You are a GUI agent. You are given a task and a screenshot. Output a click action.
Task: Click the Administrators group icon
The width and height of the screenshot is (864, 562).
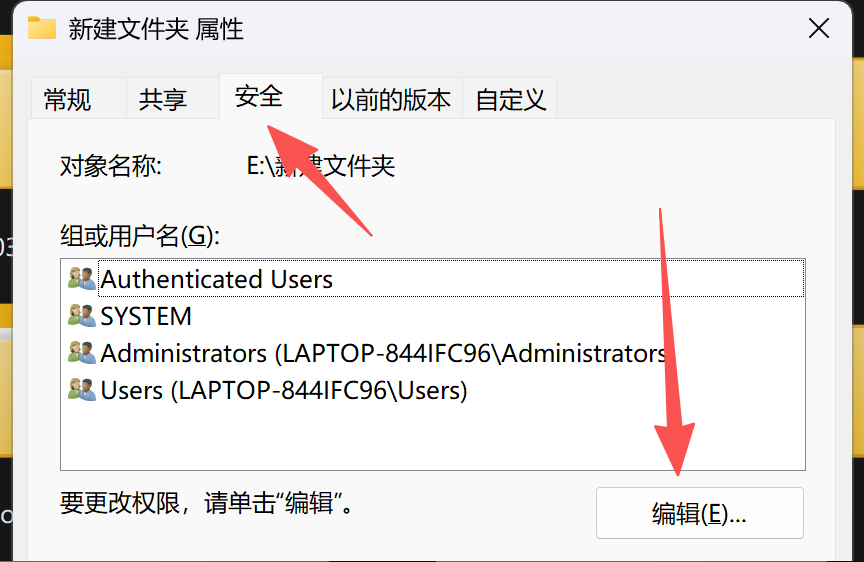coord(81,353)
